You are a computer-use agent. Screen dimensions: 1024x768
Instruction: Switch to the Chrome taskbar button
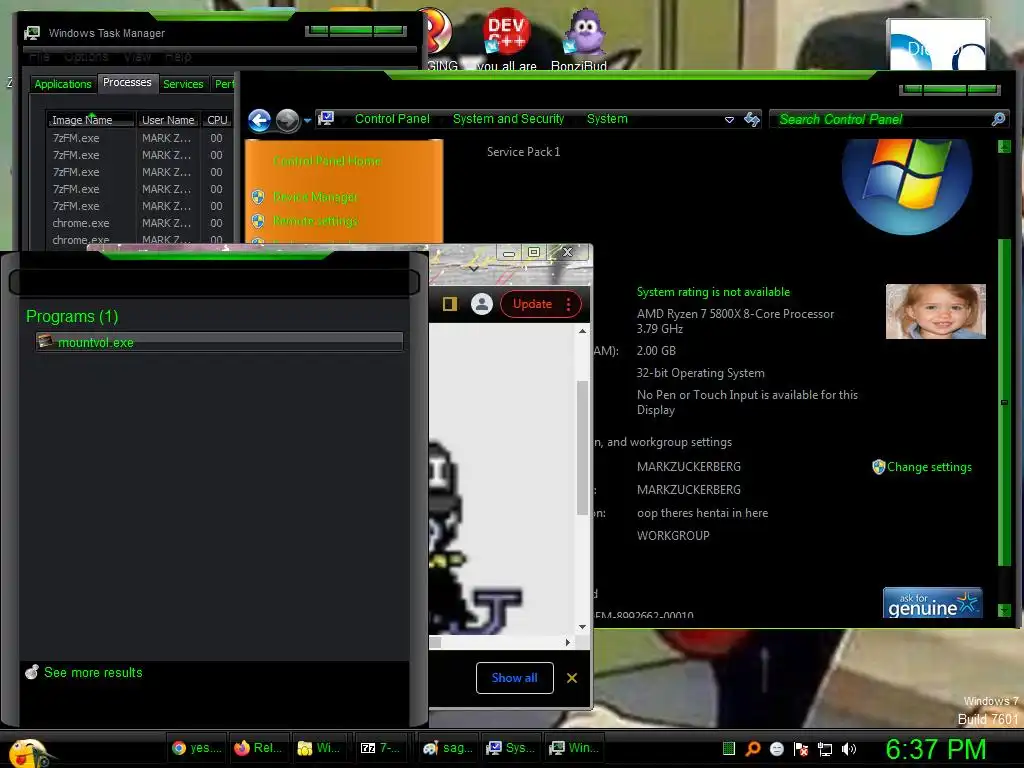[x=197, y=748]
